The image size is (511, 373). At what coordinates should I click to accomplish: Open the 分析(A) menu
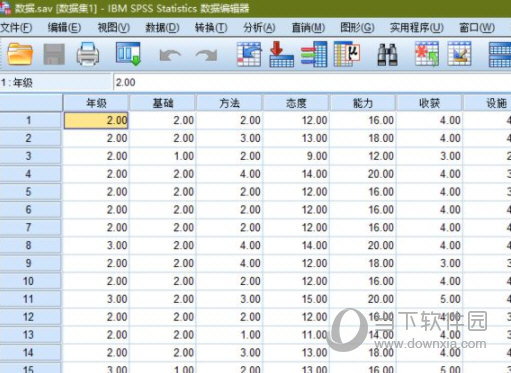pyautogui.click(x=259, y=28)
